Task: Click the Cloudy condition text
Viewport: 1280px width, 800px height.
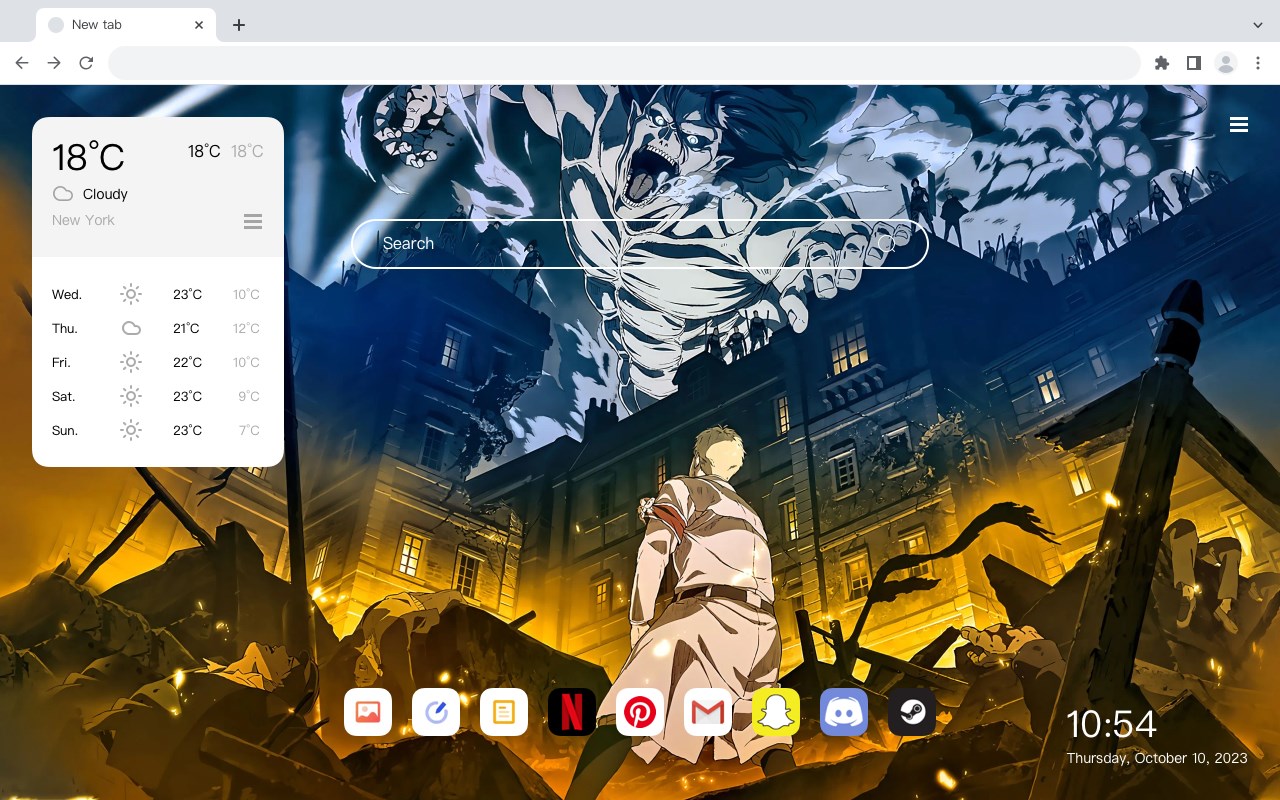Action: (x=105, y=194)
